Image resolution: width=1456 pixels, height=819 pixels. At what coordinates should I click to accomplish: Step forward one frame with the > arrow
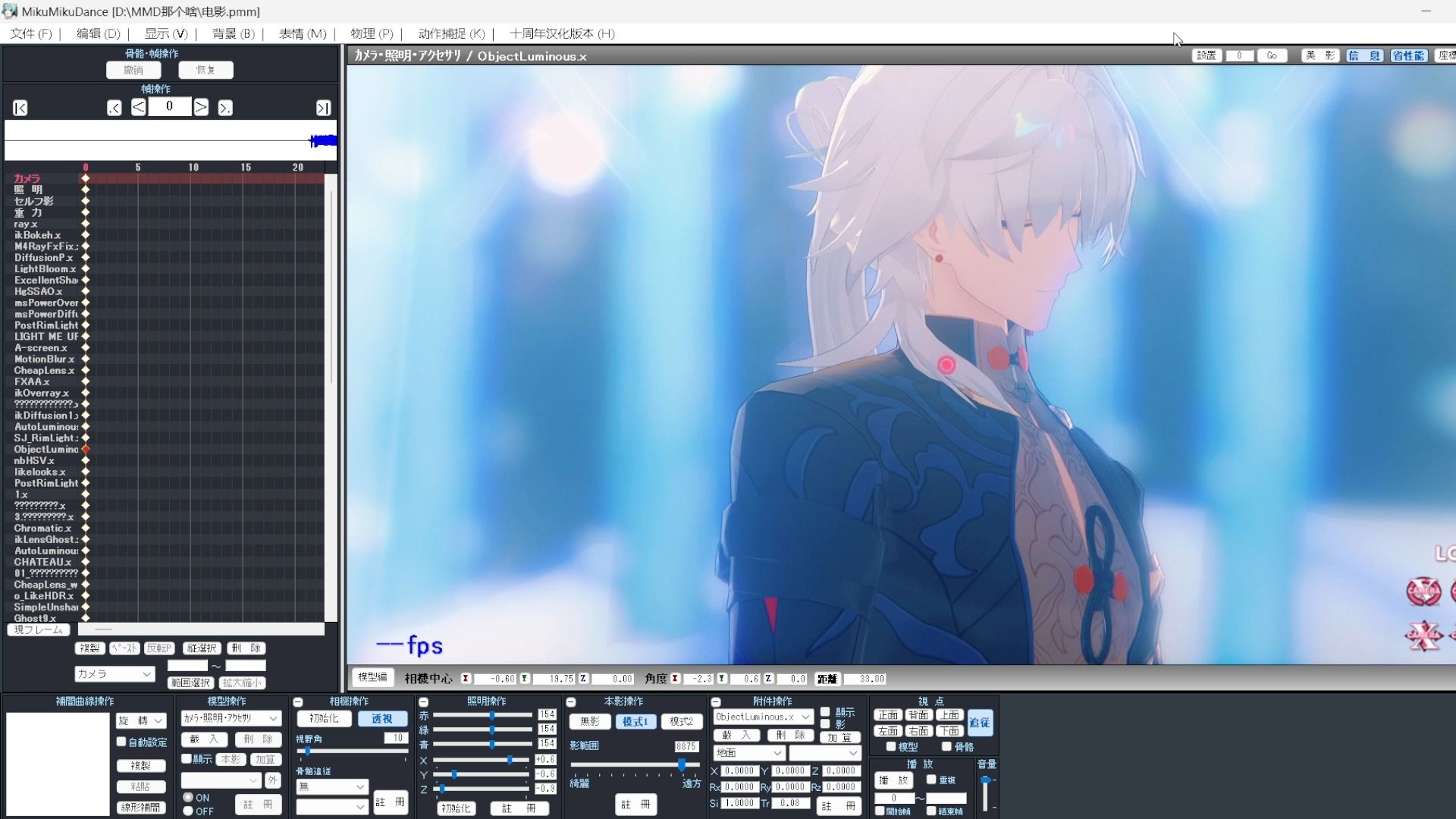(201, 108)
